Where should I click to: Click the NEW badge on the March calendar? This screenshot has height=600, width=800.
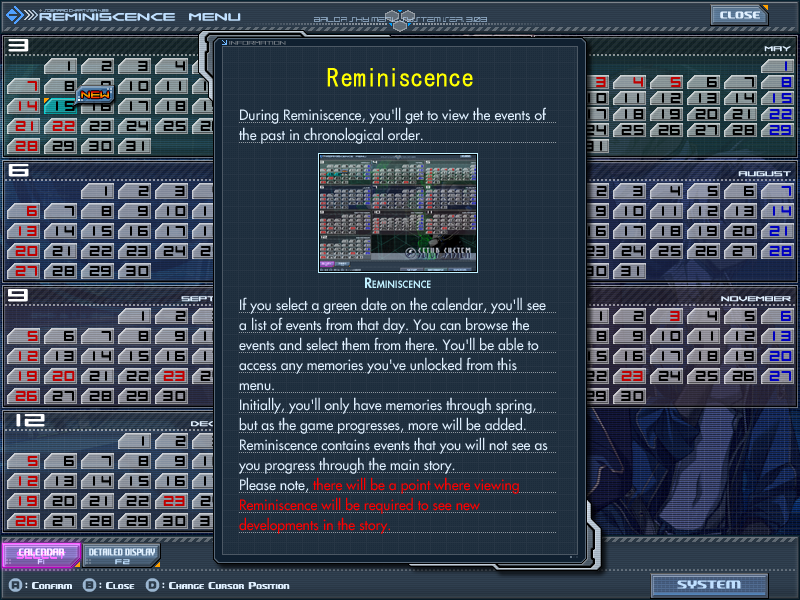tap(95, 94)
